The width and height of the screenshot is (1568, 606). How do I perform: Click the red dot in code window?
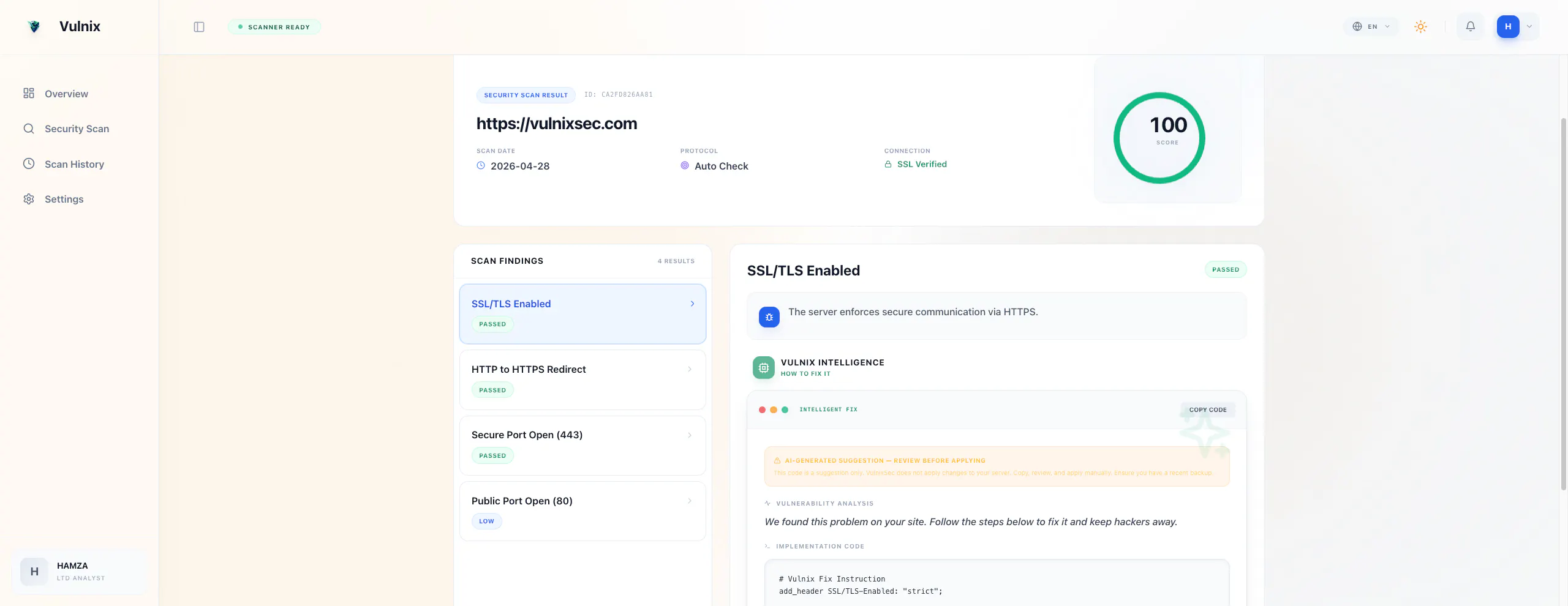pos(762,410)
